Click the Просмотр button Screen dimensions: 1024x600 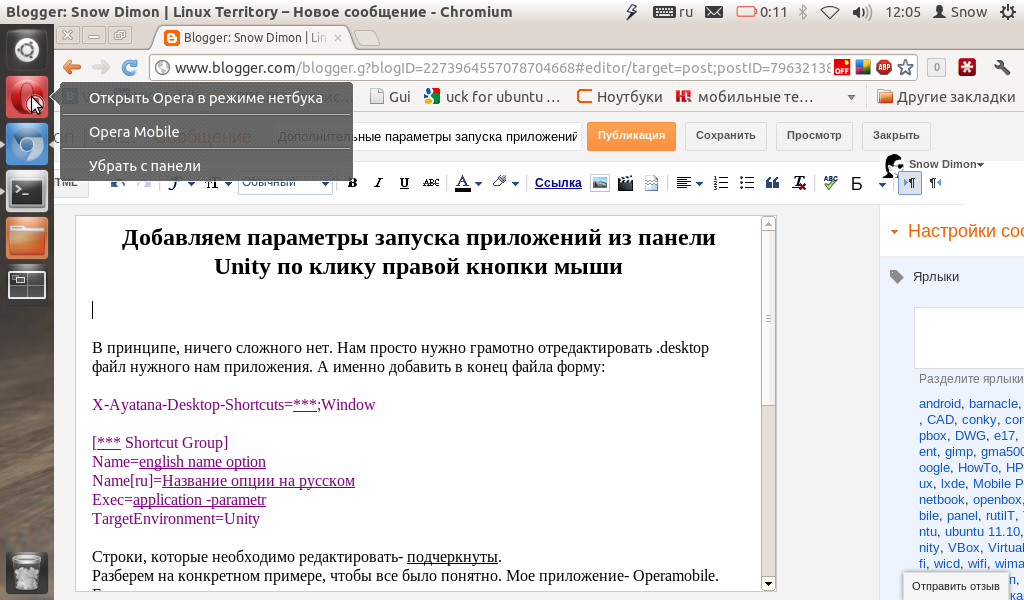[x=814, y=136]
